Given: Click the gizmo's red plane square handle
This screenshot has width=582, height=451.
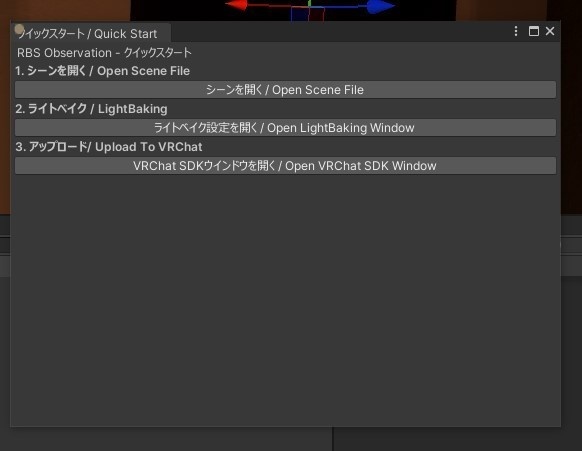Looking at the screenshot, I should (x=317, y=14).
